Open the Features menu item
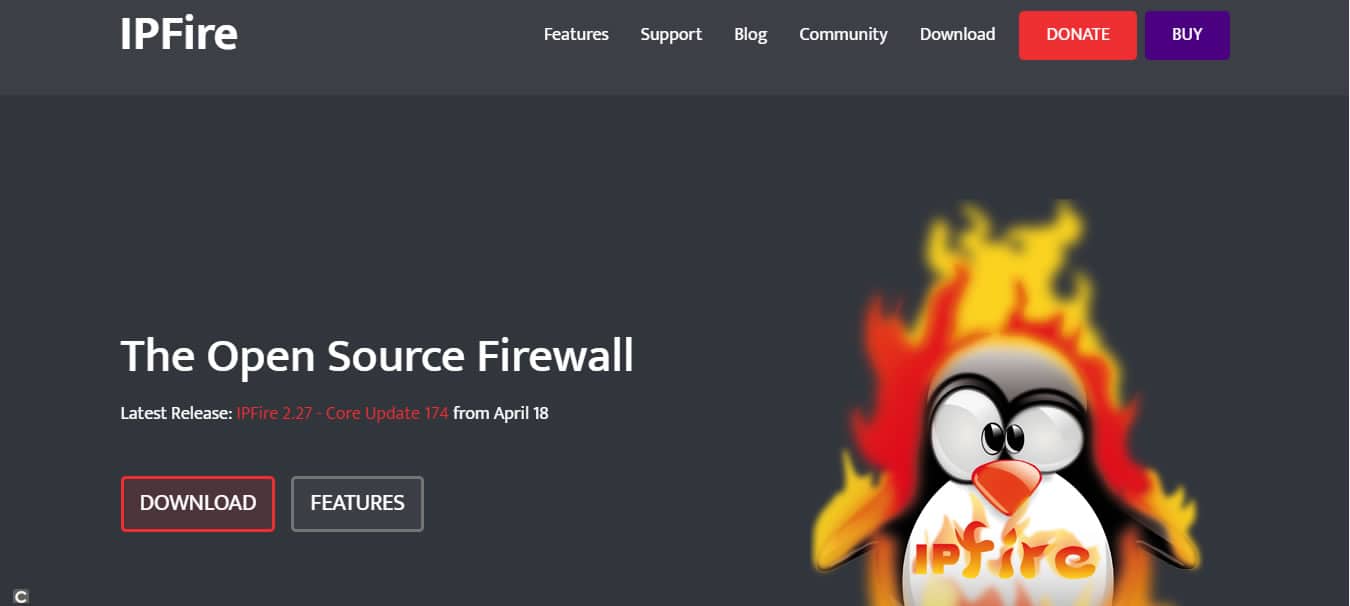 576,34
